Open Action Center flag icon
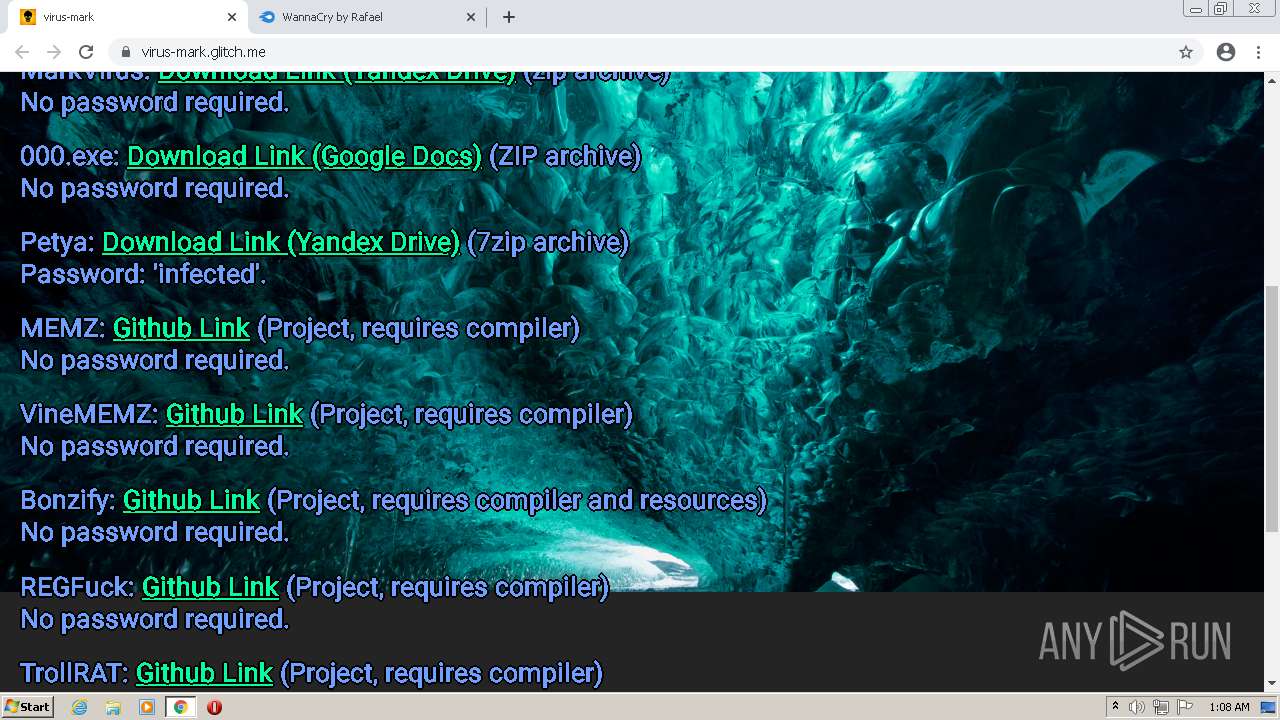This screenshot has height=720, width=1280. (1185, 707)
